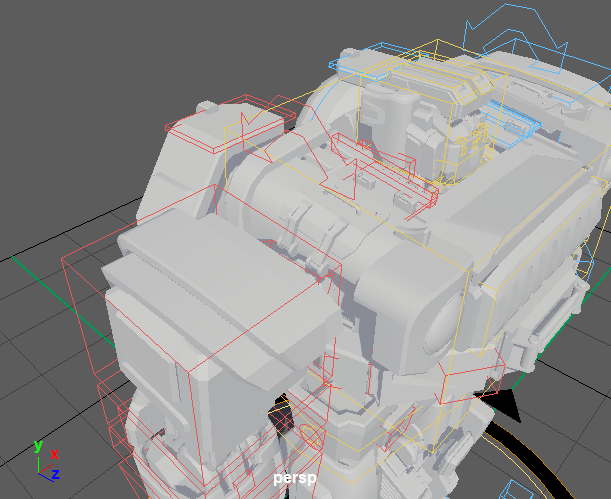Click the black curved arrow head control
The height and width of the screenshot is (499, 611).
pyautogui.click(x=508, y=406)
